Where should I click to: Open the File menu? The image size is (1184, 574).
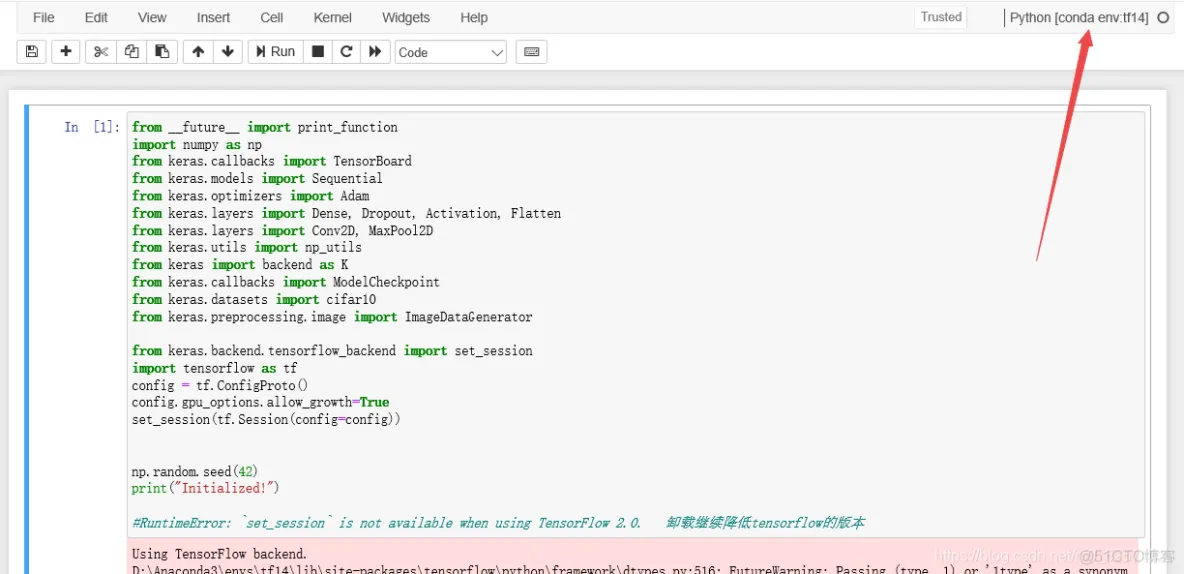(44, 17)
